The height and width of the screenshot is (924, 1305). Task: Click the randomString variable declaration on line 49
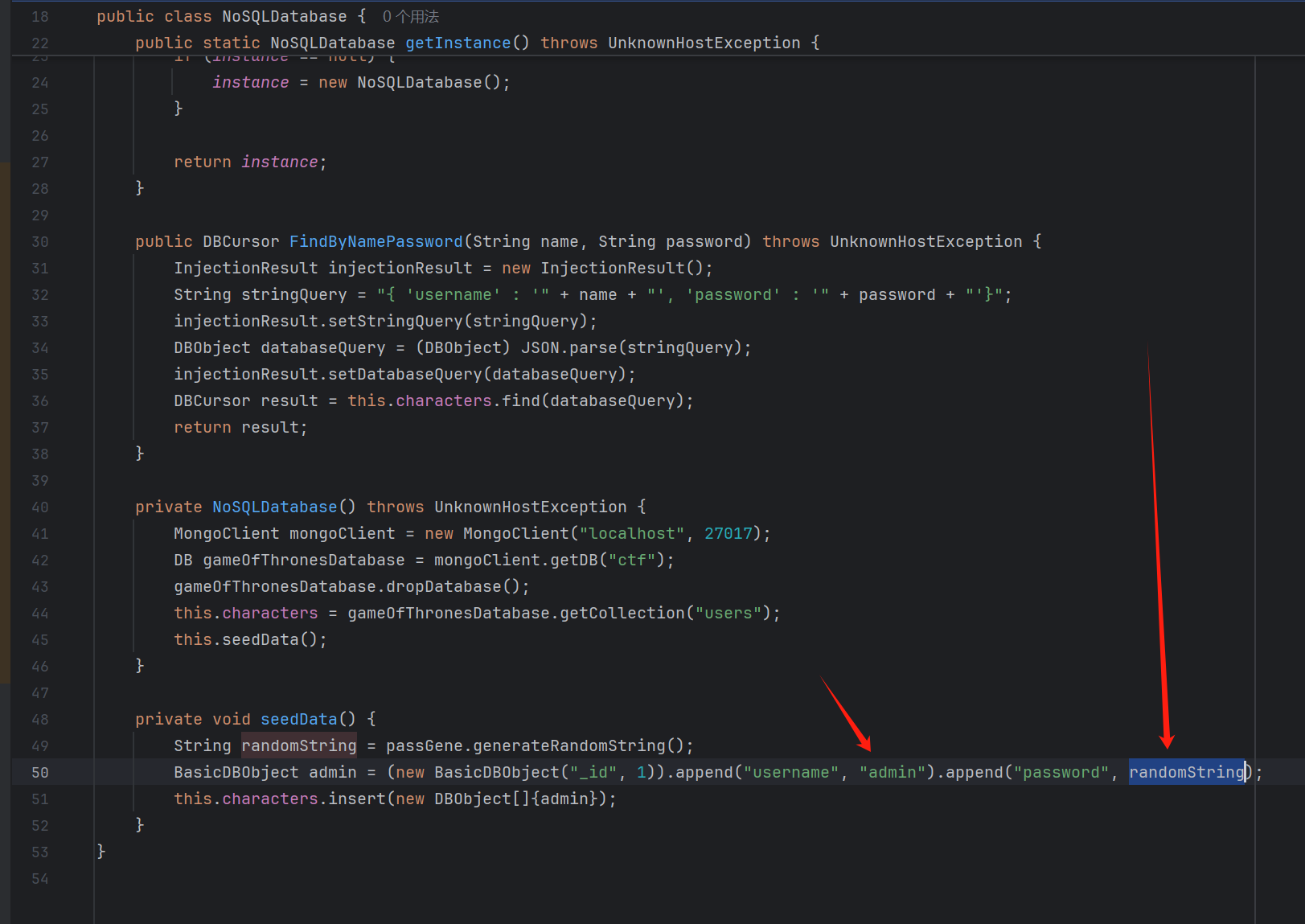pyautogui.click(x=298, y=746)
